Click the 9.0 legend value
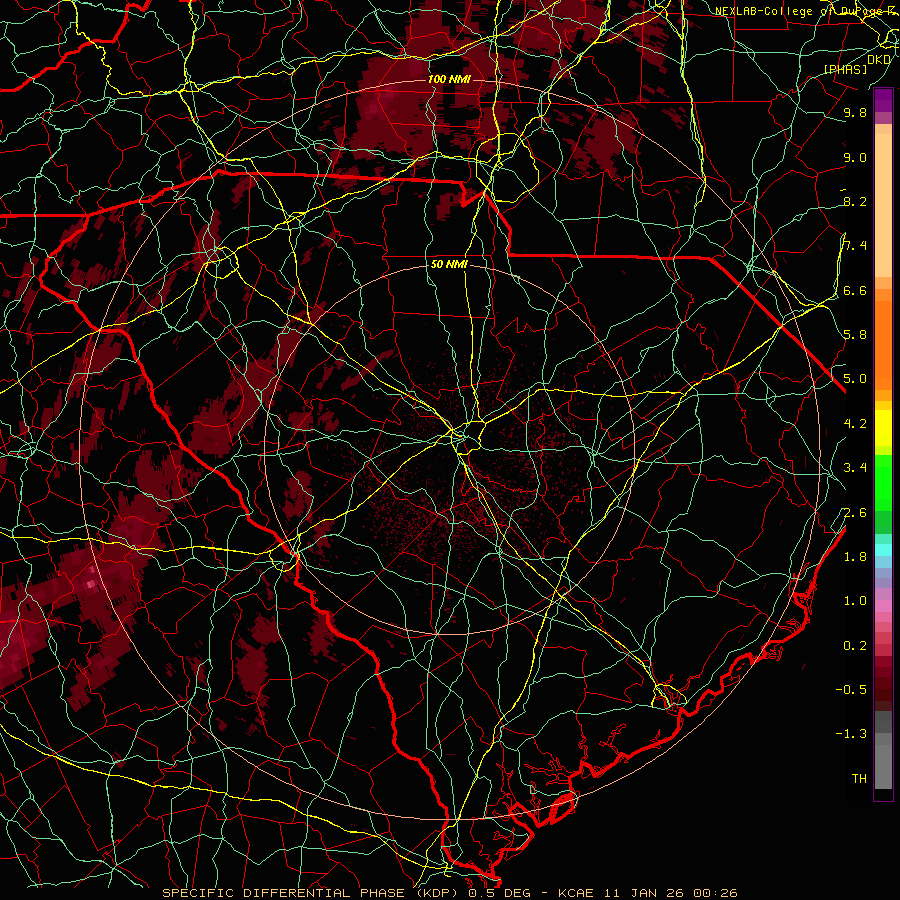The width and height of the screenshot is (900, 900). click(855, 157)
